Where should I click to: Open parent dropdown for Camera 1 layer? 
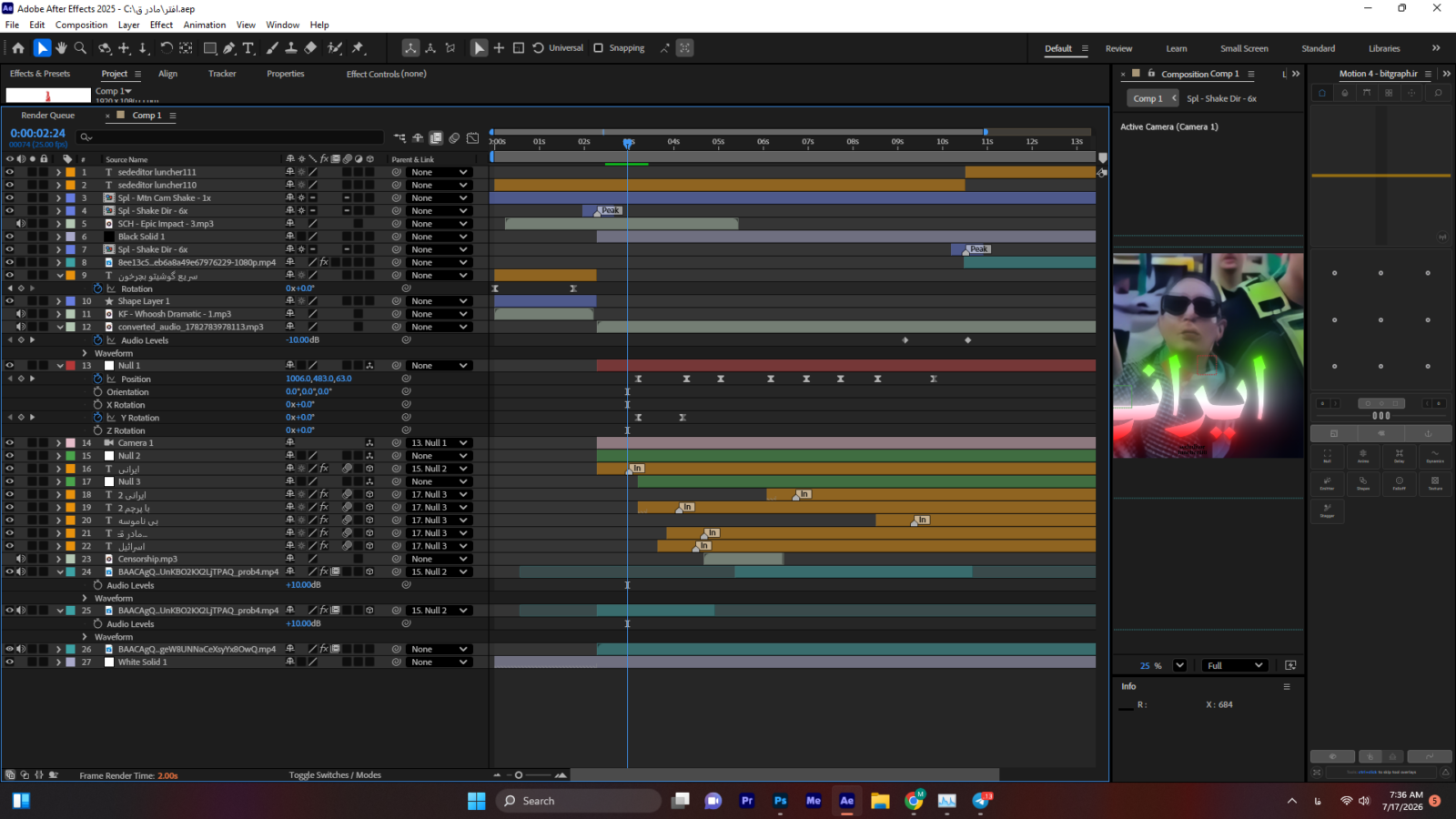(x=440, y=443)
